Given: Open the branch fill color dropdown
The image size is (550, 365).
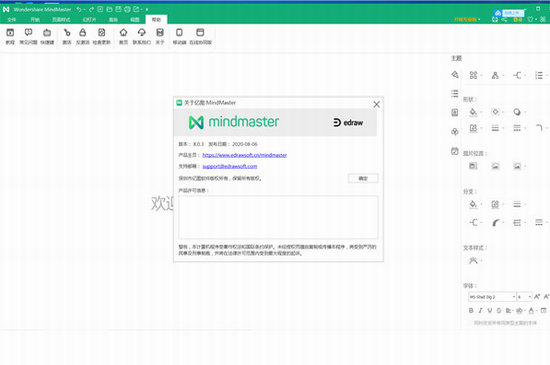Looking at the screenshot, I should tap(475, 204).
